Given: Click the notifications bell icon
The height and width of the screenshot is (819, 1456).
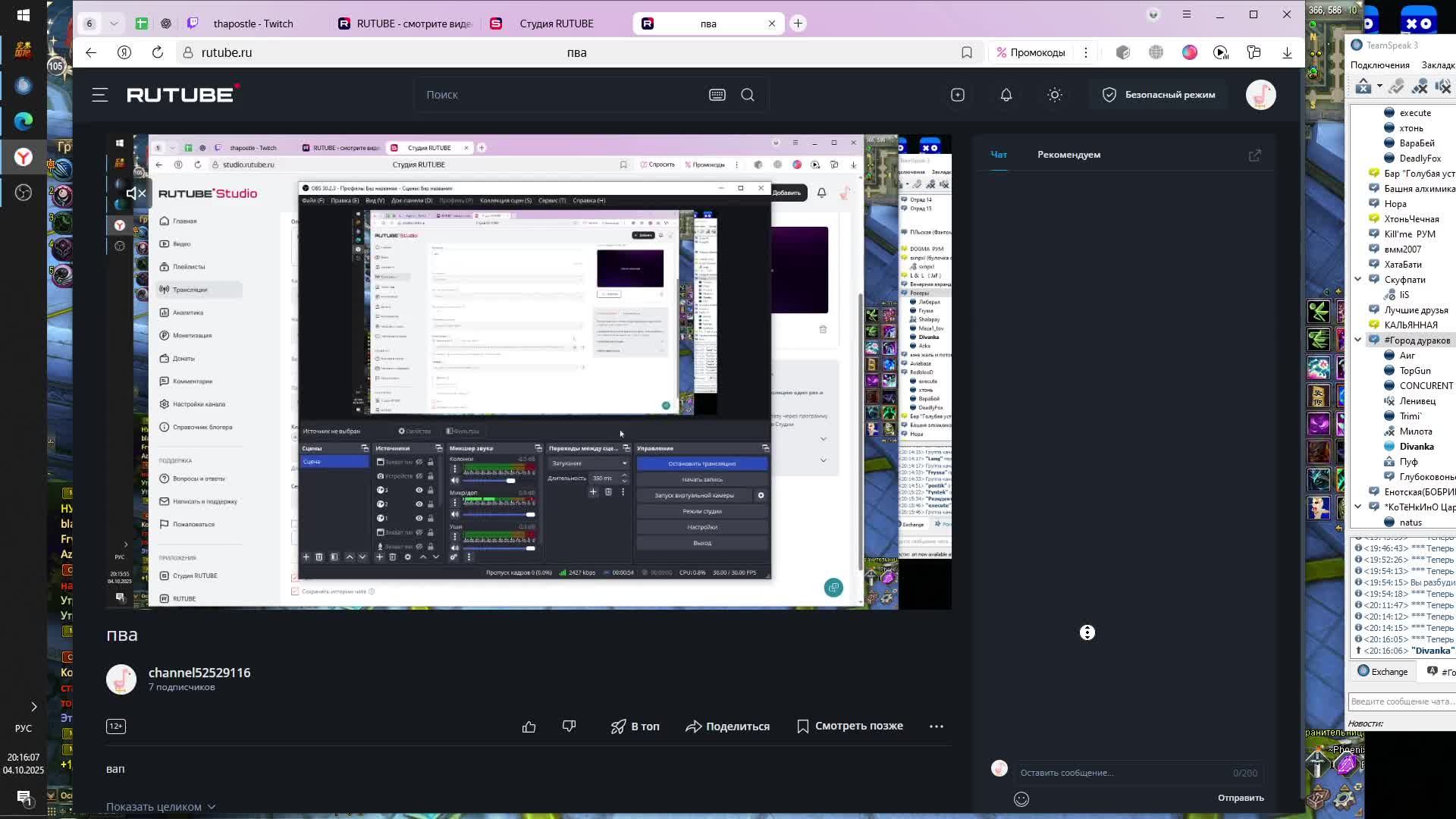Looking at the screenshot, I should pyautogui.click(x=1006, y=95).
